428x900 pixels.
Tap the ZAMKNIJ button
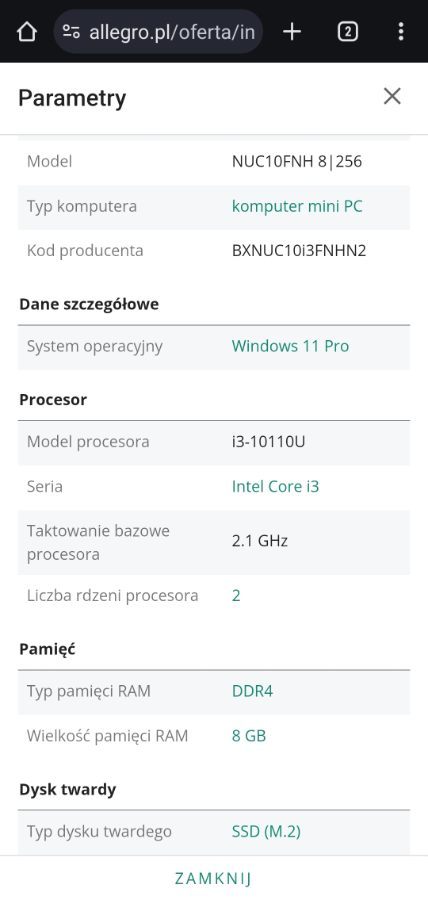[213, 878]
